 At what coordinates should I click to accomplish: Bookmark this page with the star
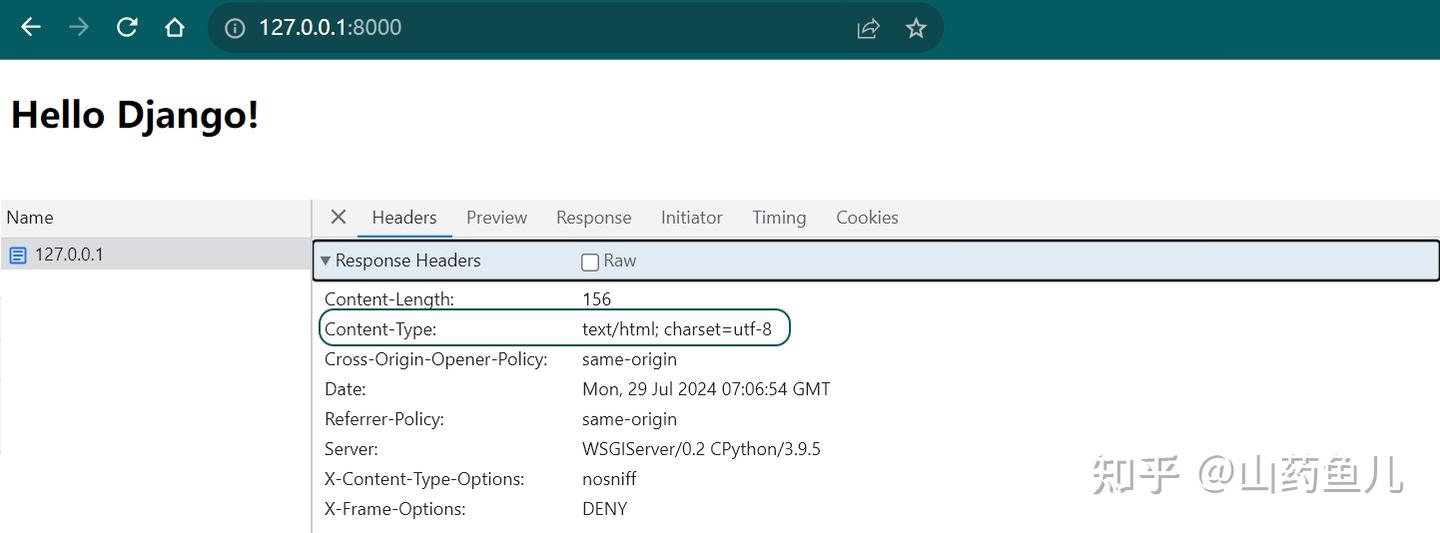(916, 29)
